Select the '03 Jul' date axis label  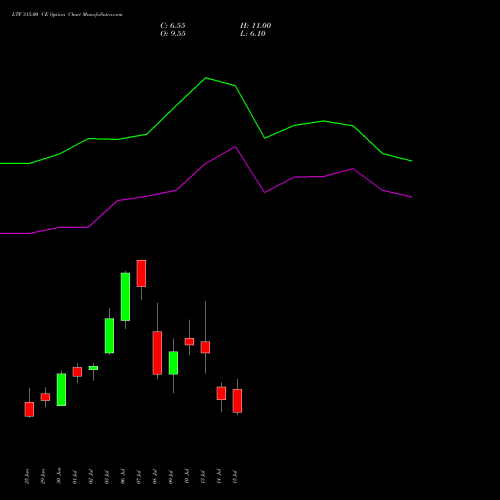107,476
